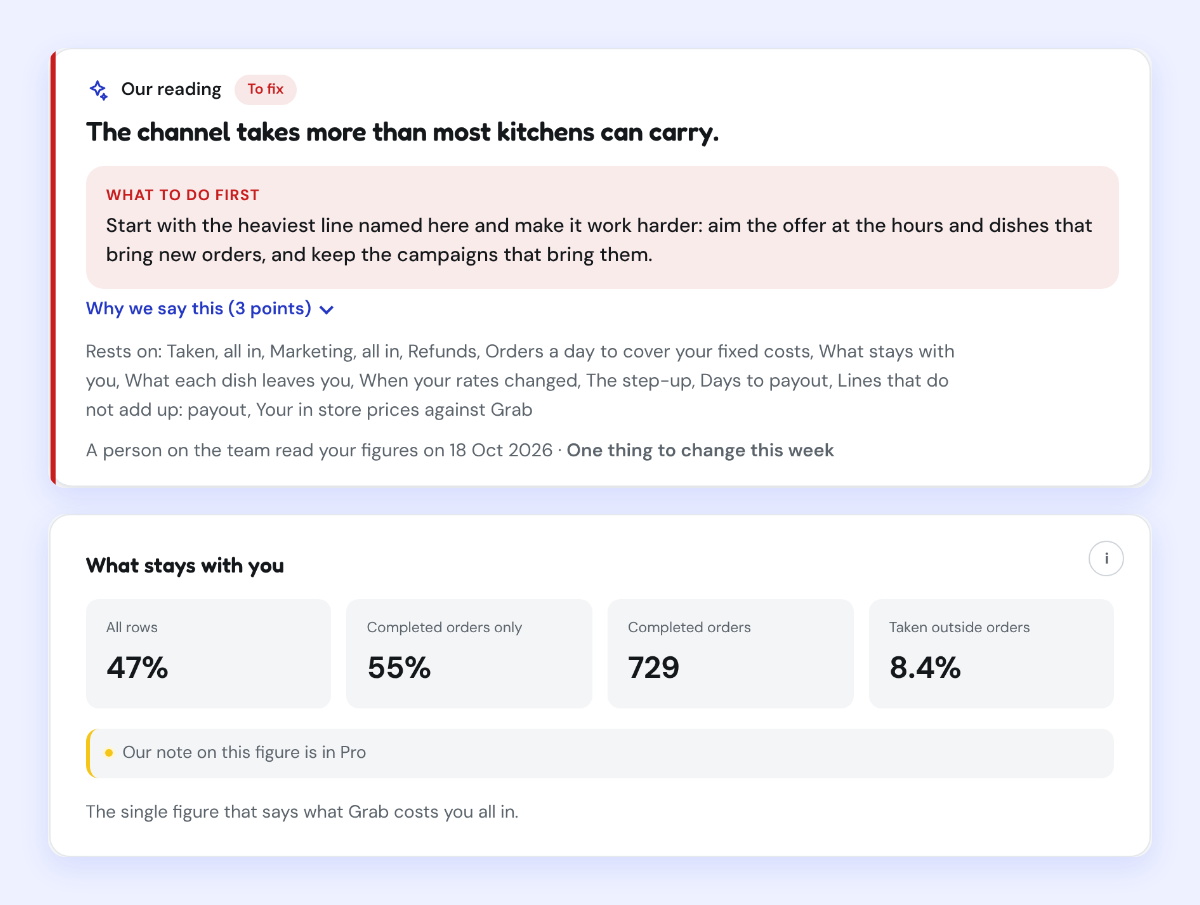The height and width of the screenshot is (905, 1200).
Task: Open the One thing to change this week link
Action: click(x=700, y=450)
